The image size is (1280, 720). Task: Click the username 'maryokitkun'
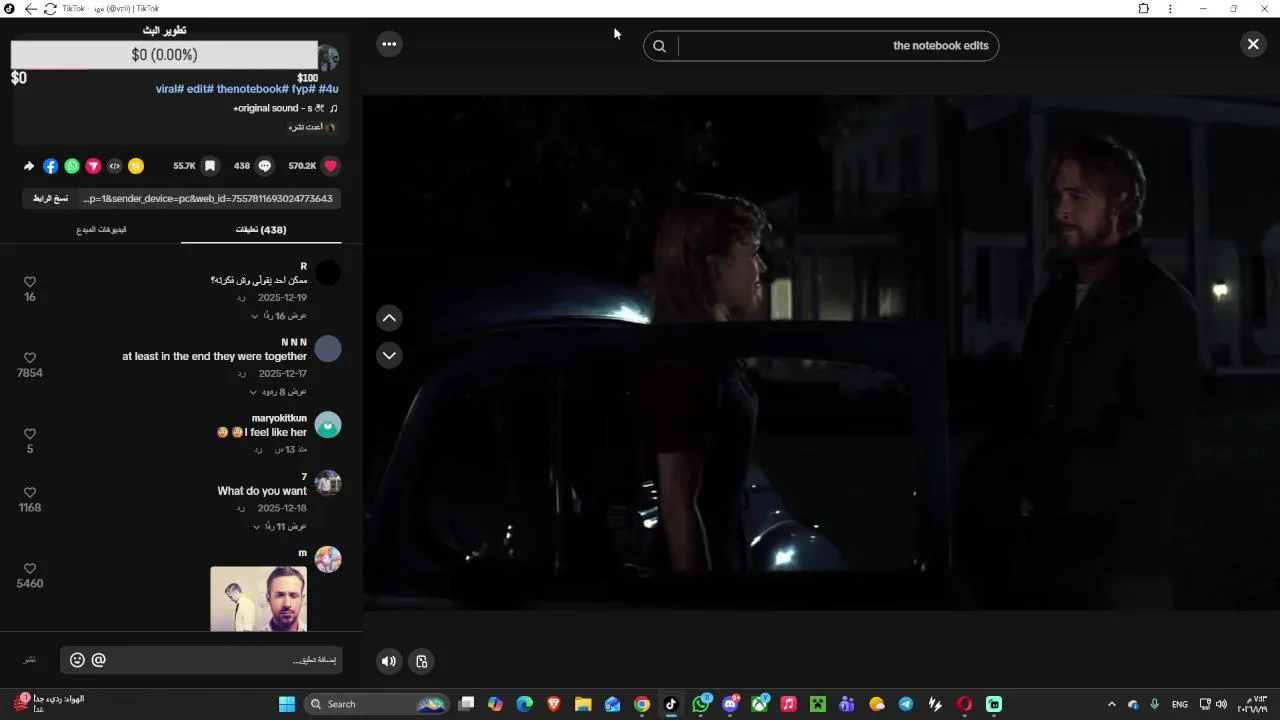coord(279,418)
